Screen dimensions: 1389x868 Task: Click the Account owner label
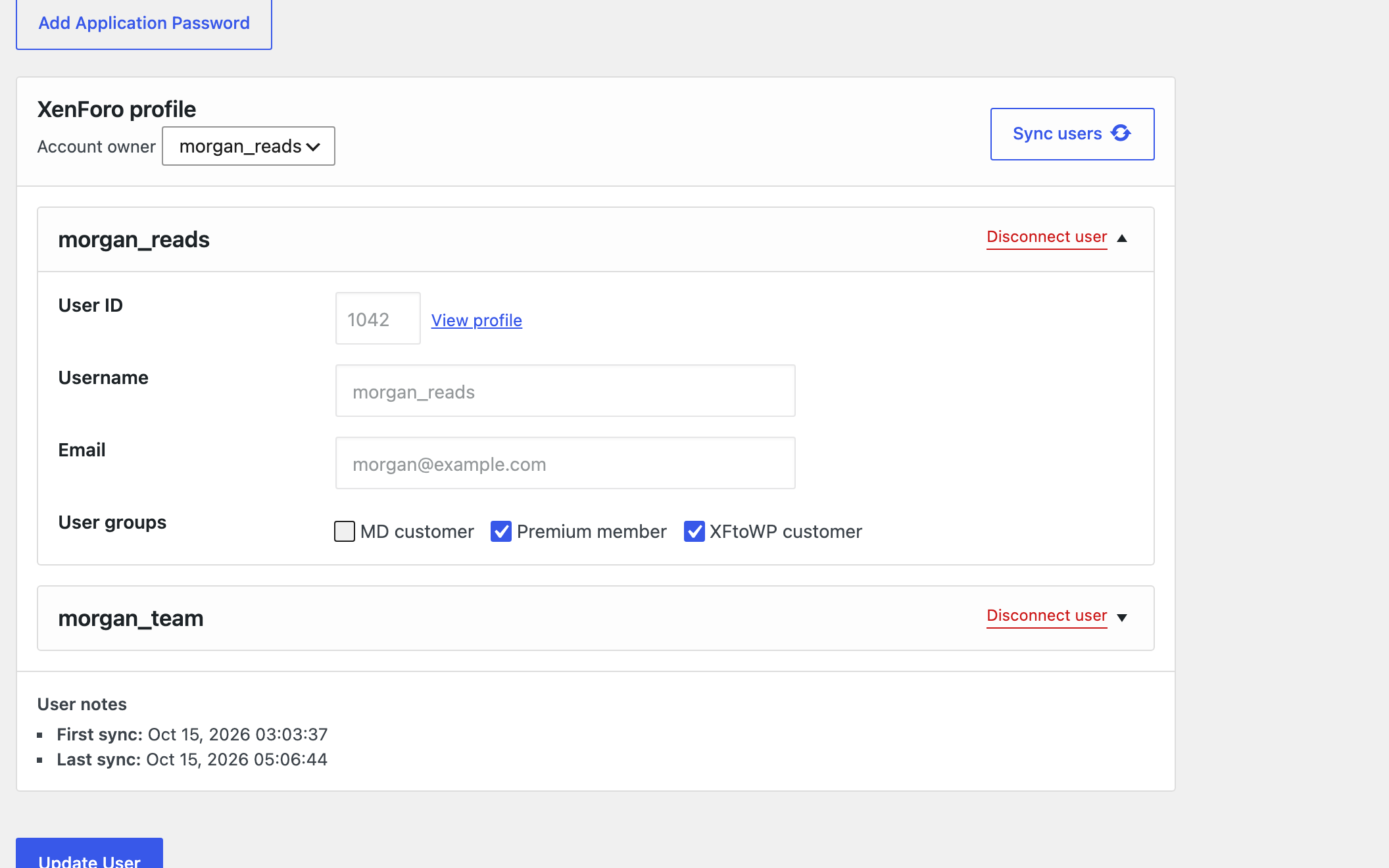(x=97, y=147)
